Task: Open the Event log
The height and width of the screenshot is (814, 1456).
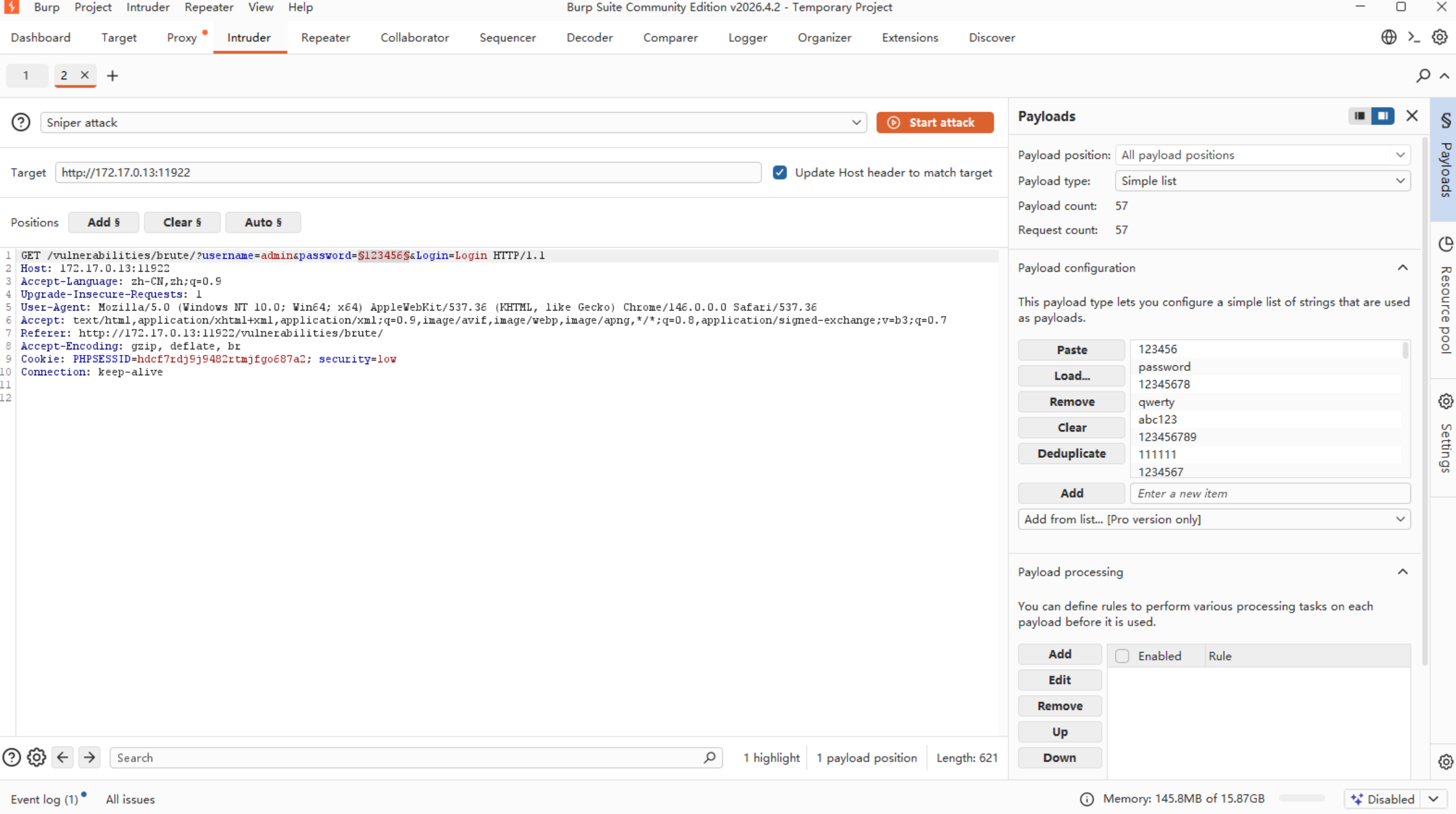Action: pos(44,799)
